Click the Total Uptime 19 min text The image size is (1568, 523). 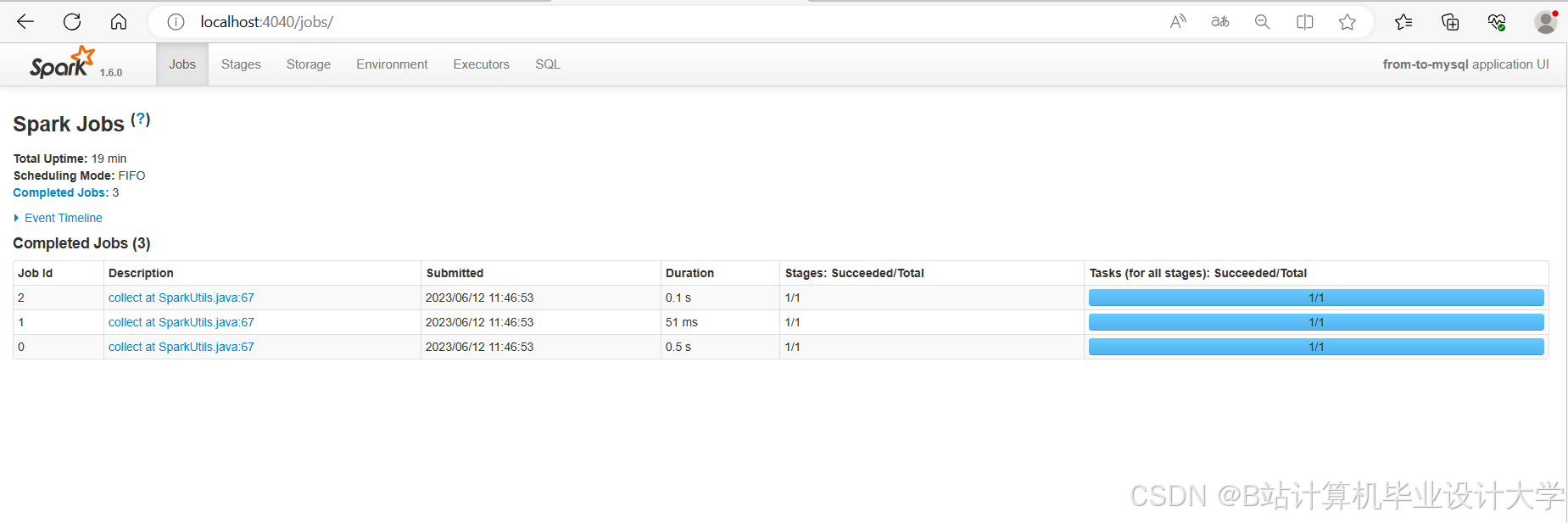point(70,159)
